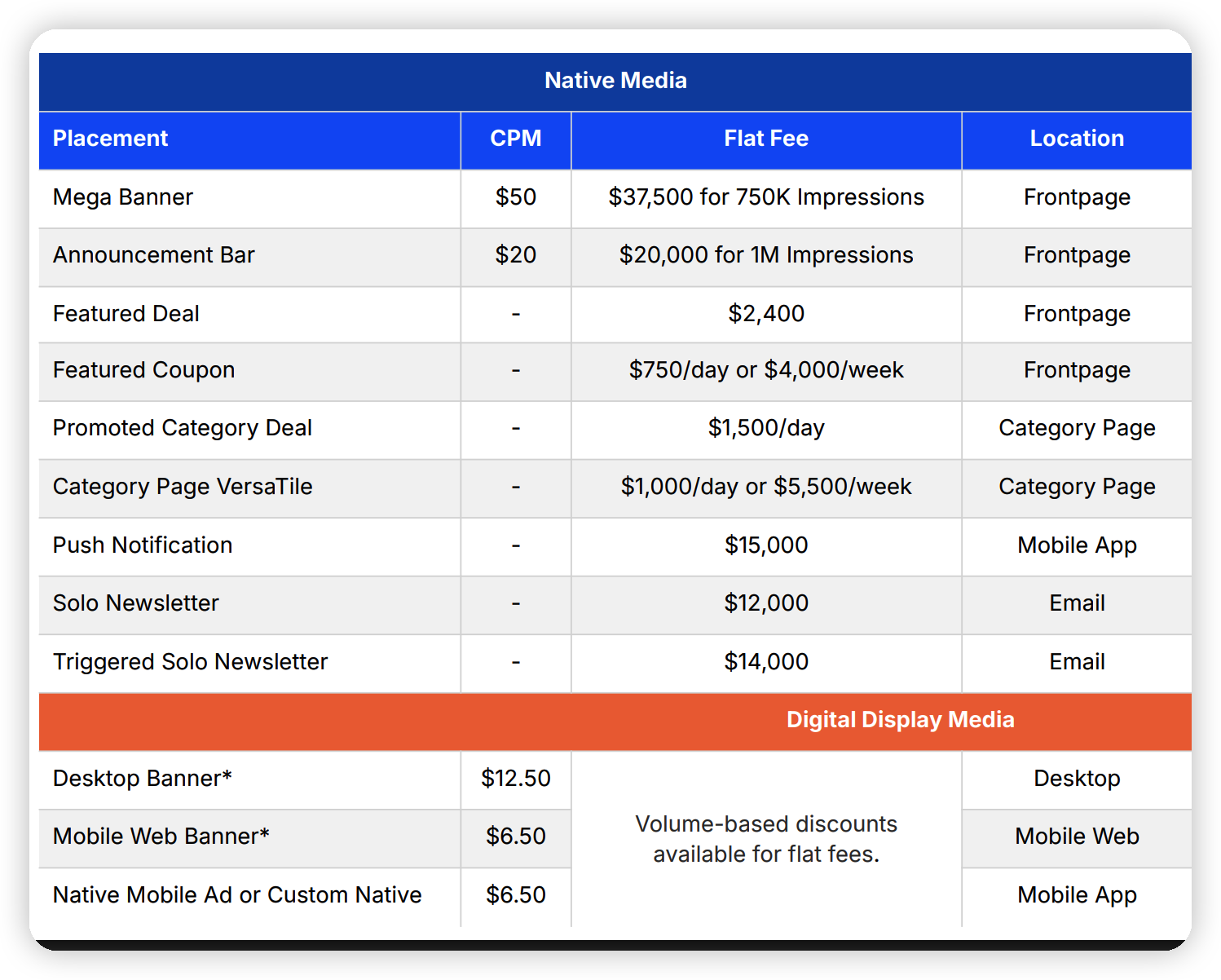
Task: Click the Mobile App location for Native Mobile Ad
Action: tap(1077, 895)
